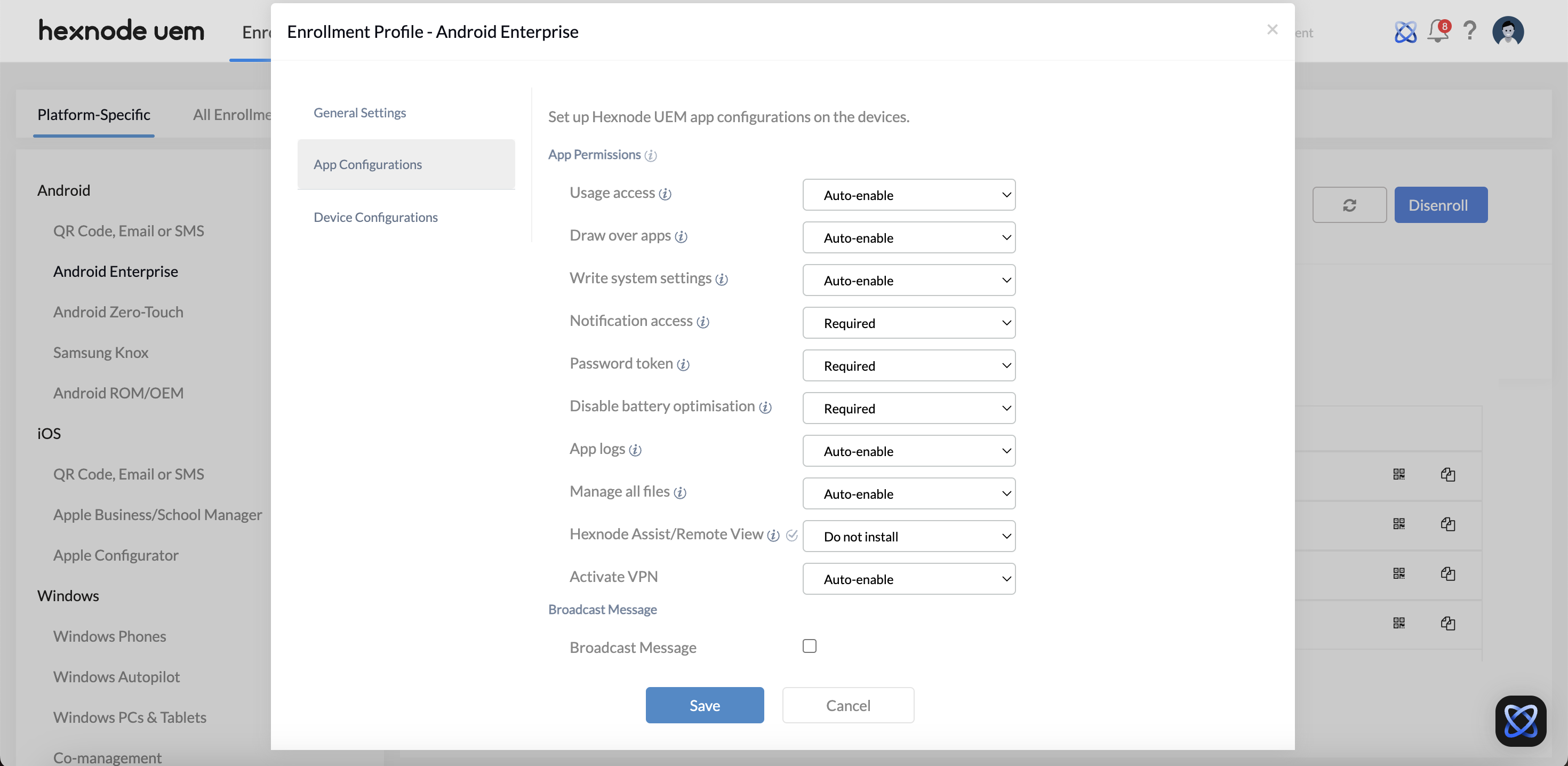Show info for Manage all files
This screenshot has width=1568, height=766.
(681, 492)
